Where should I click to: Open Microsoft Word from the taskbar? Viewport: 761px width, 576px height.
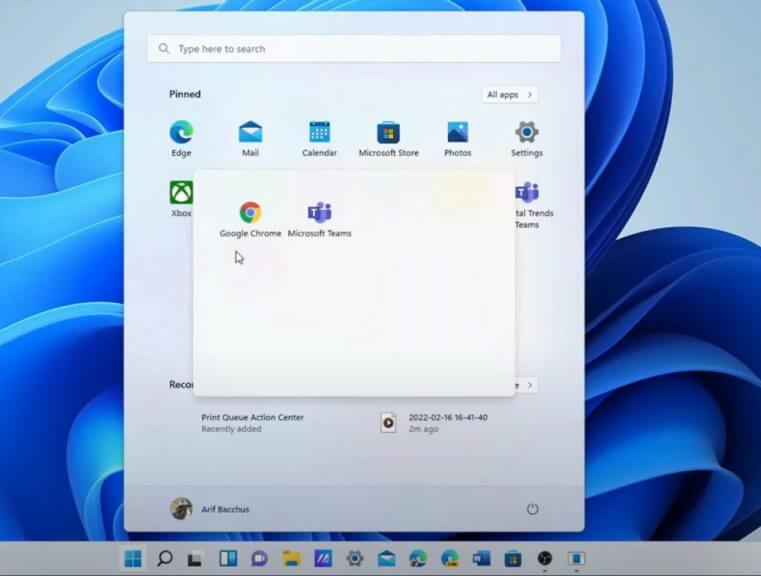coord(481,559)
